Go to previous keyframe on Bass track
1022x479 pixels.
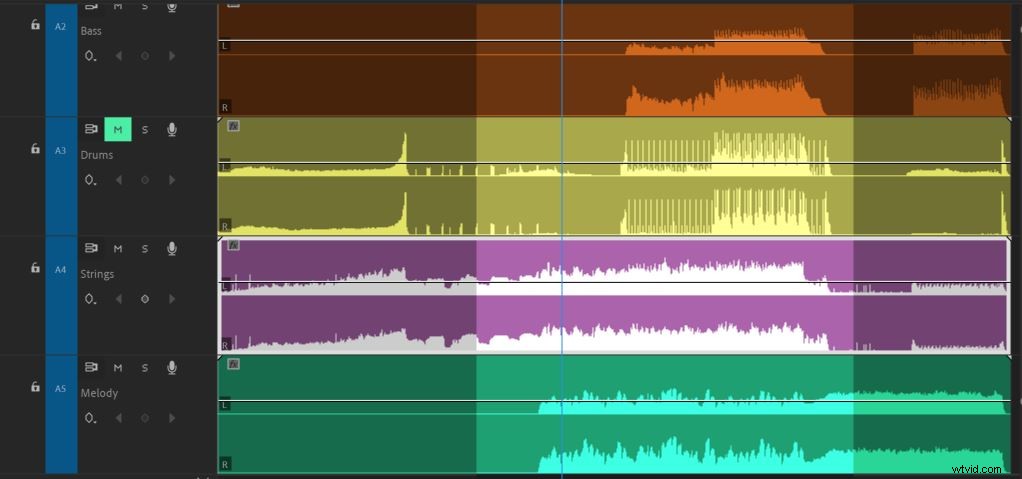pos(119,56)
